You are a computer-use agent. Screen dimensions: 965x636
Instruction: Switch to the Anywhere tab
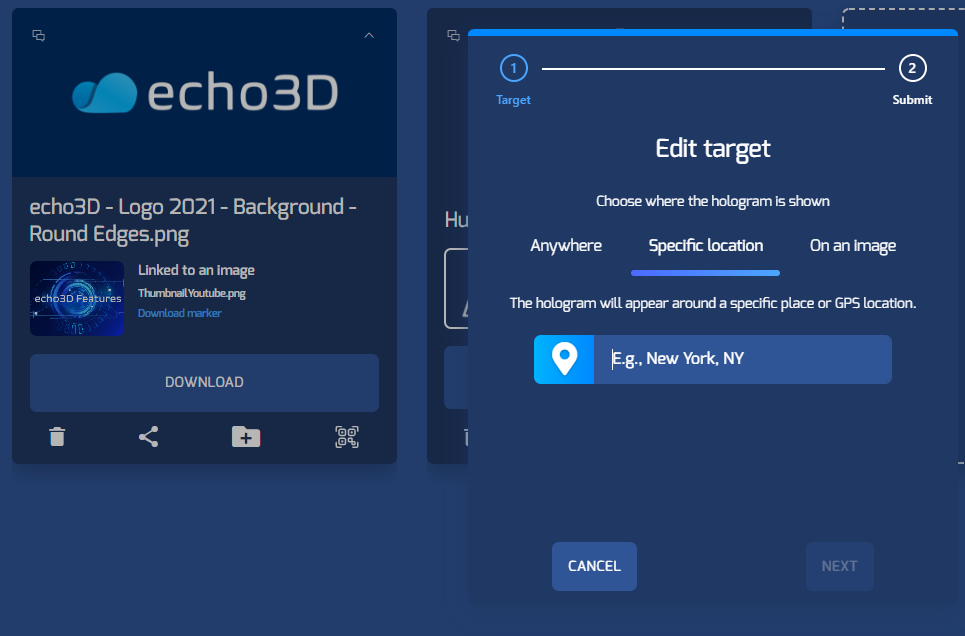[566, 245]
